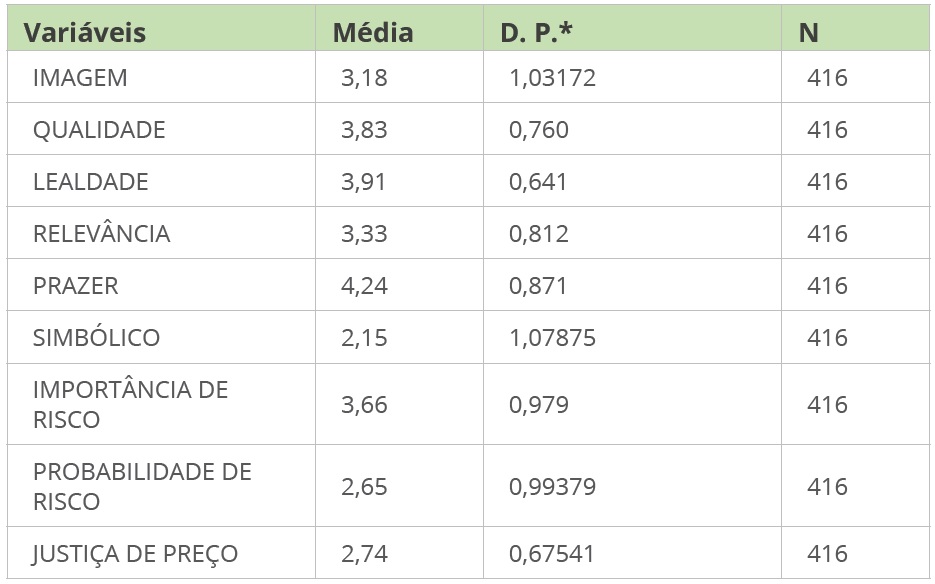Click the Variáveis column header
The image size is (935, 584).
[85, 32]
